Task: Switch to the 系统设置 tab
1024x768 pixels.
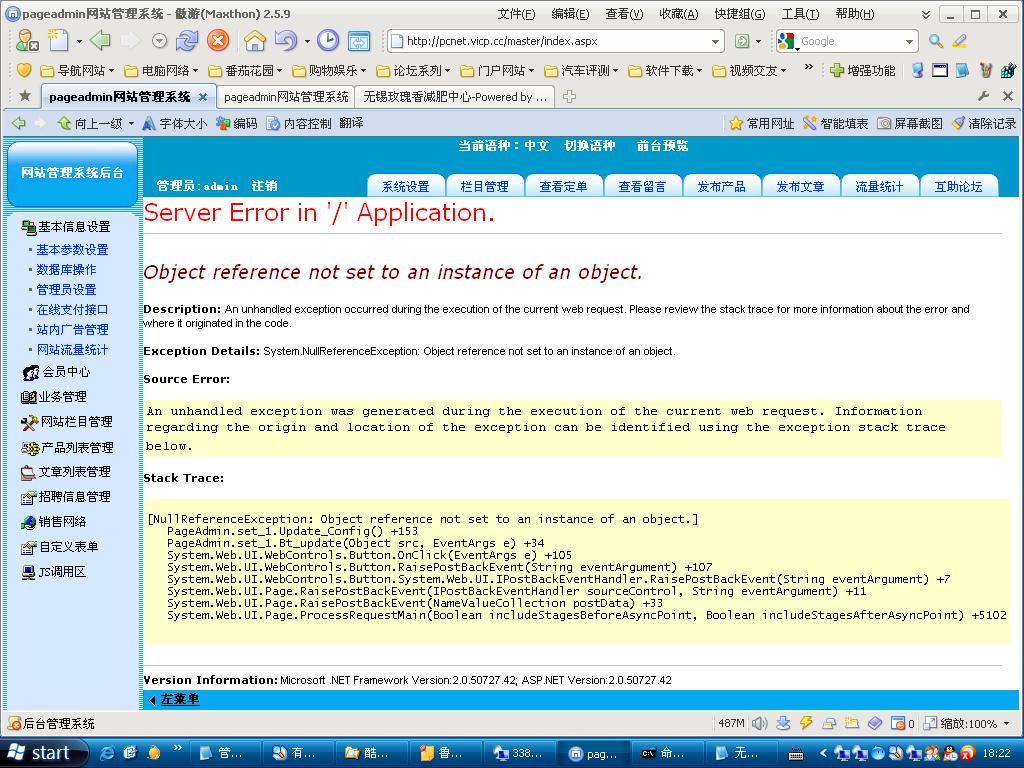Action: pyautogui.click(x=405, y=186)
